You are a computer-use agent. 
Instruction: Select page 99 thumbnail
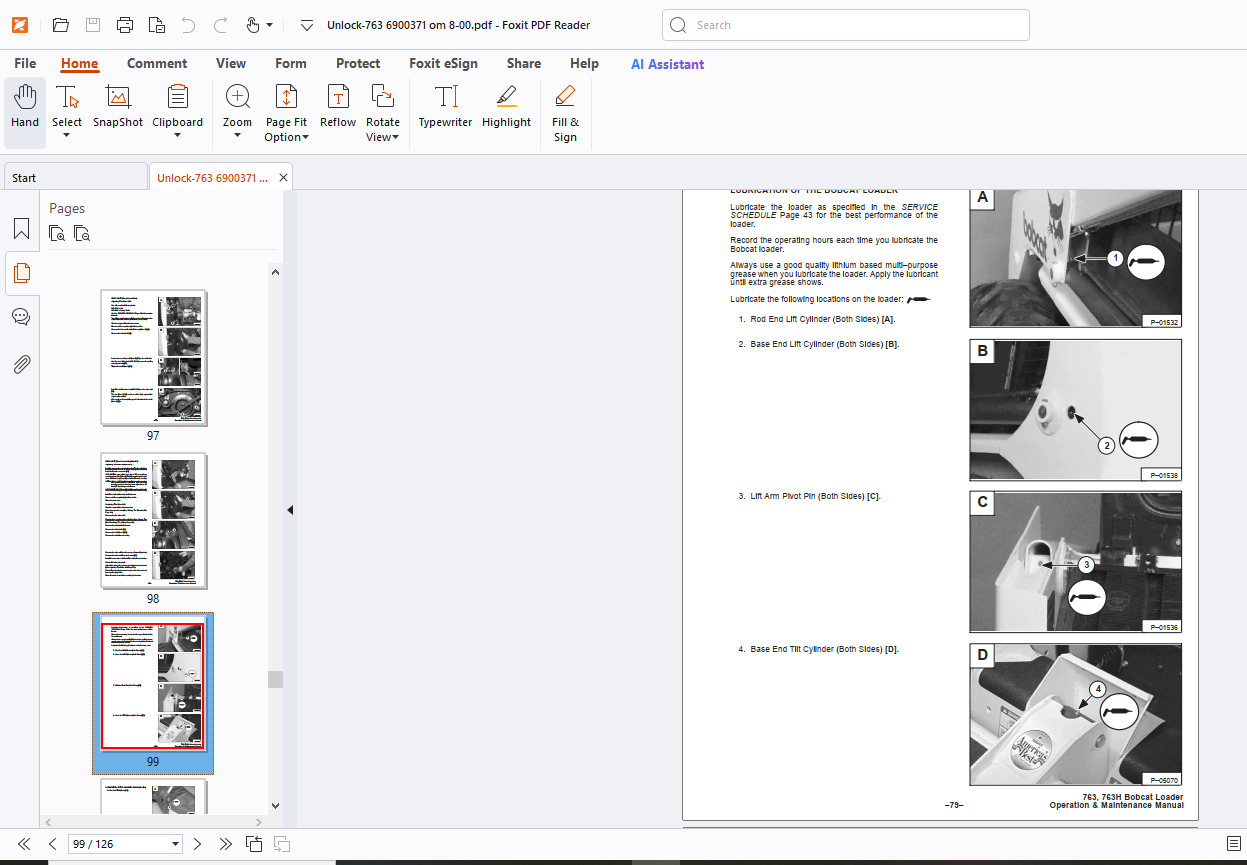tap(153, 684)
